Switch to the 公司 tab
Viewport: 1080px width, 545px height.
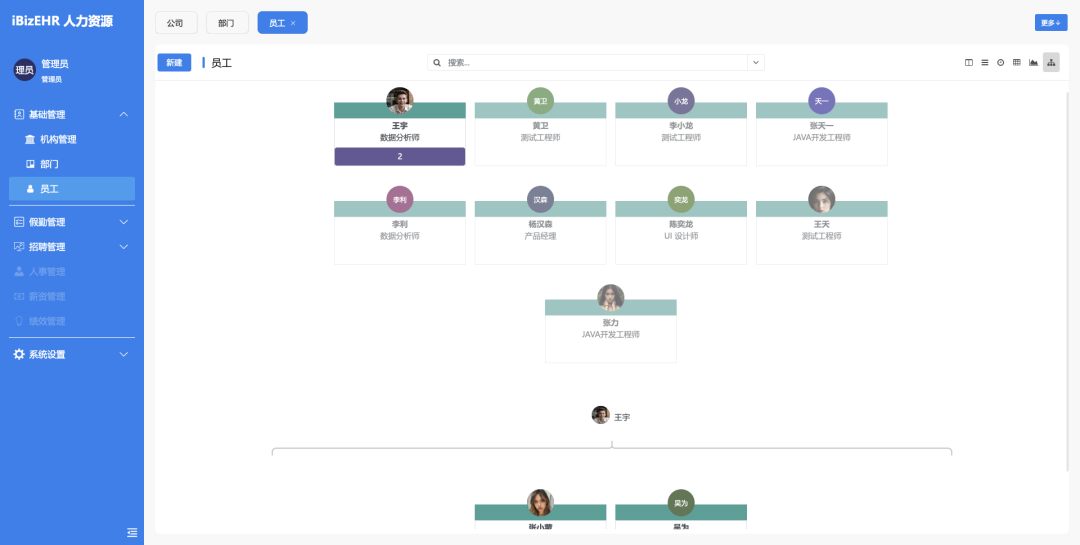pos(176,23)
